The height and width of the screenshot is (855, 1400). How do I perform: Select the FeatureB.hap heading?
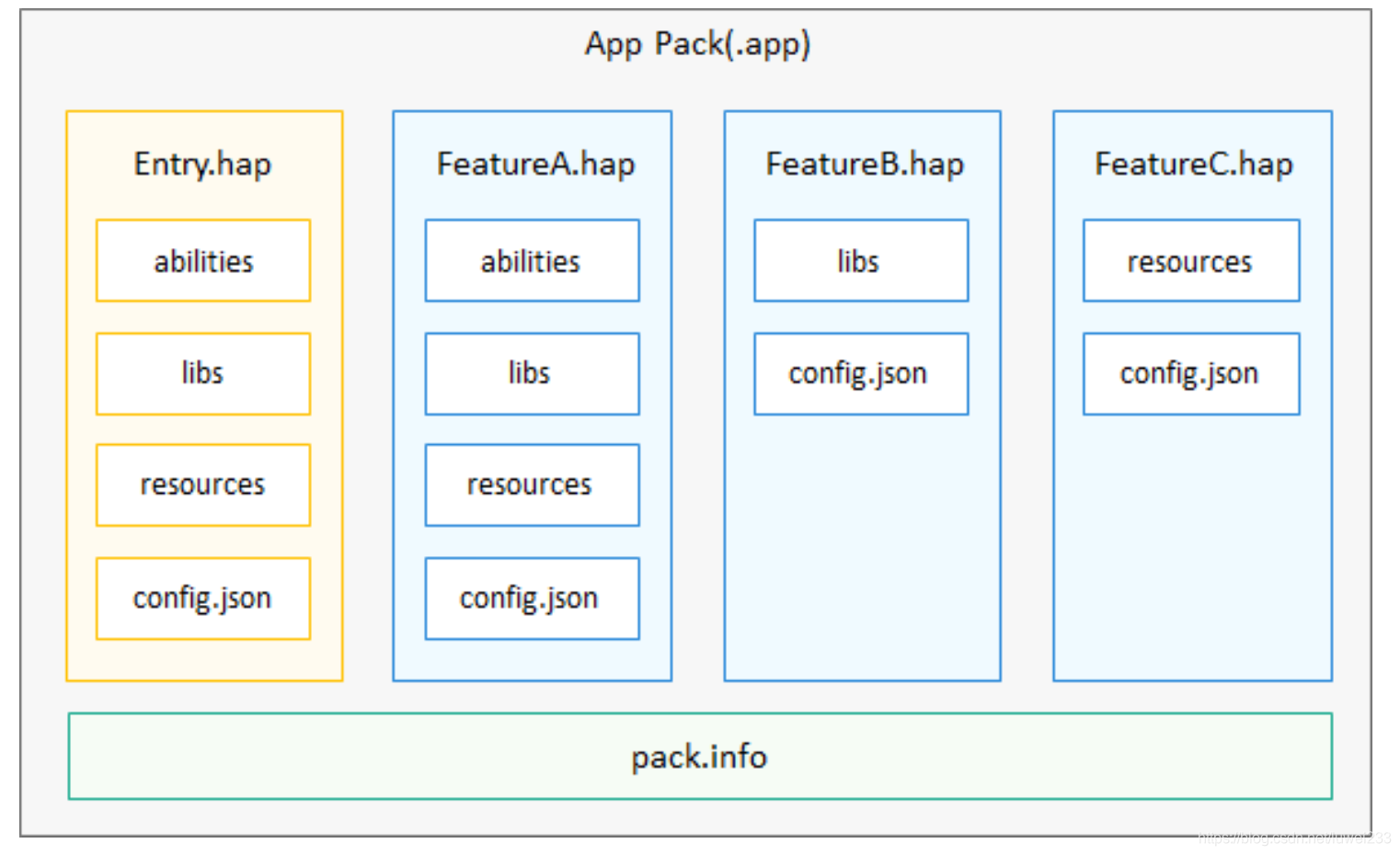pos(865,165)
